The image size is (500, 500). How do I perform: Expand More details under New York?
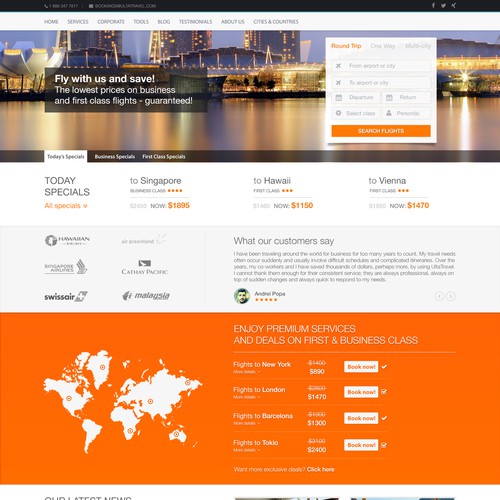247,372
